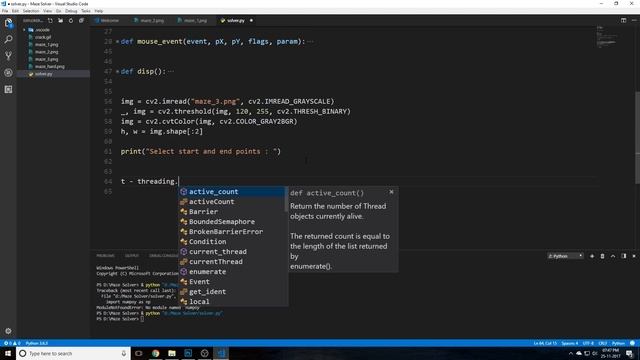This screenshot has height=360, width=640.
Task: Click New File icon in explorer header
Action: (x=50, y=20)
